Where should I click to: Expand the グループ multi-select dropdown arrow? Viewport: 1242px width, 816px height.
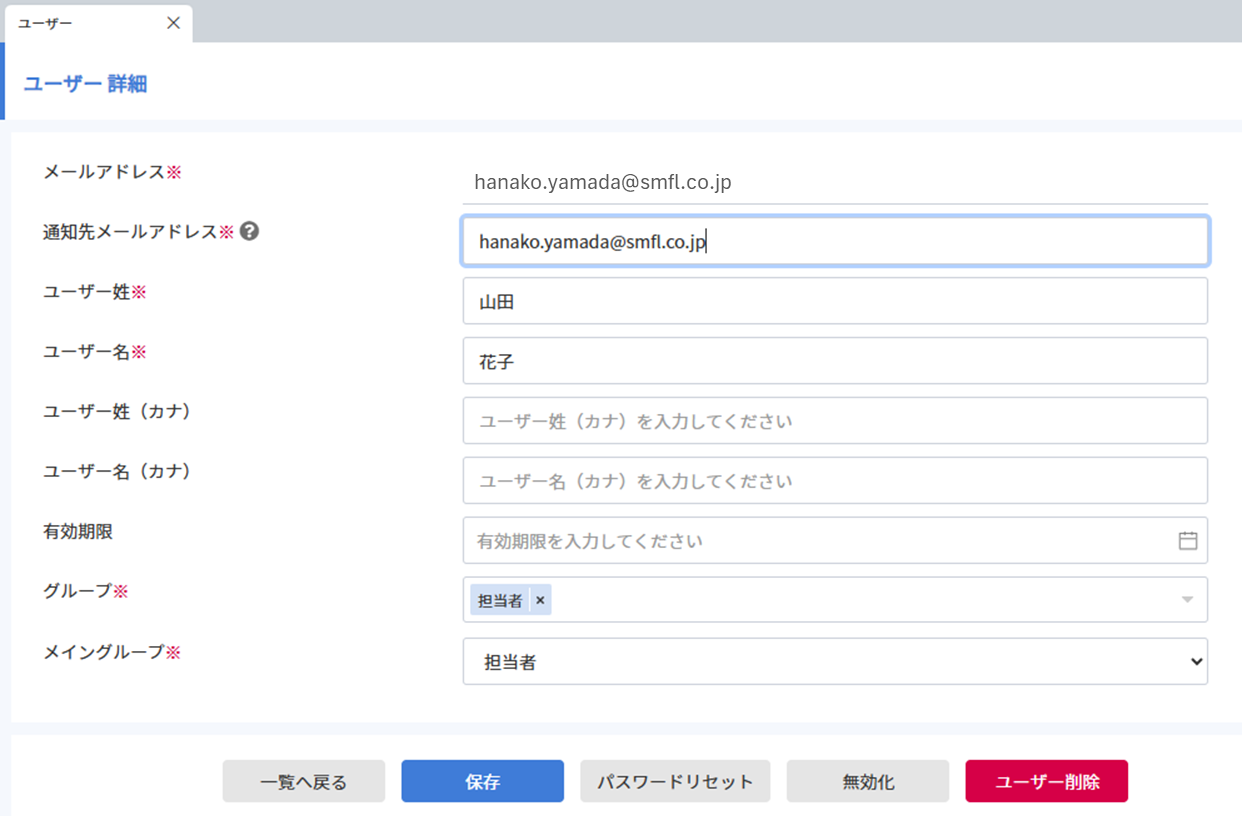pyautogui.click(x=1187, y=600)
